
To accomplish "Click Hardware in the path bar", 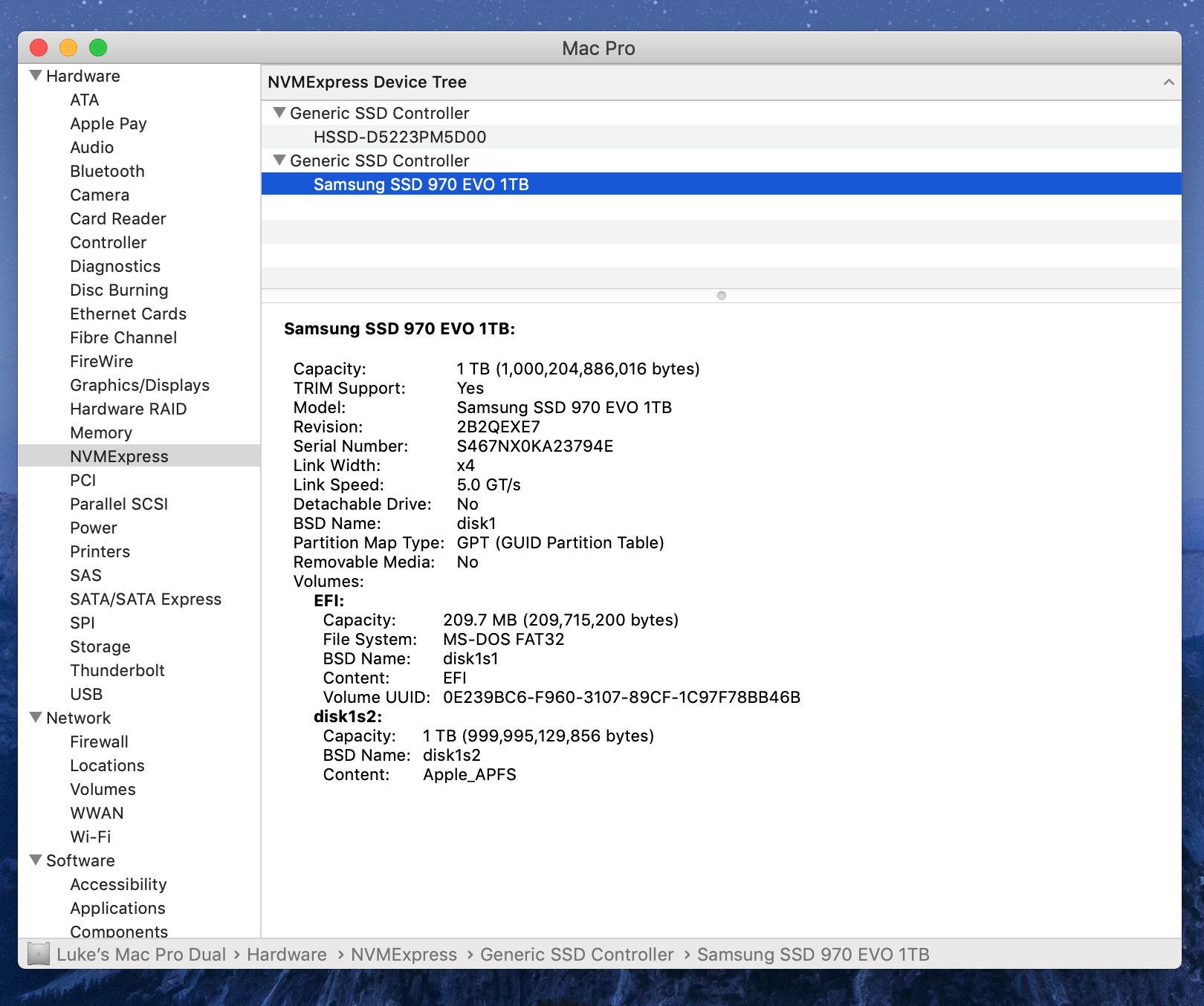I will (x=287, y=954).
